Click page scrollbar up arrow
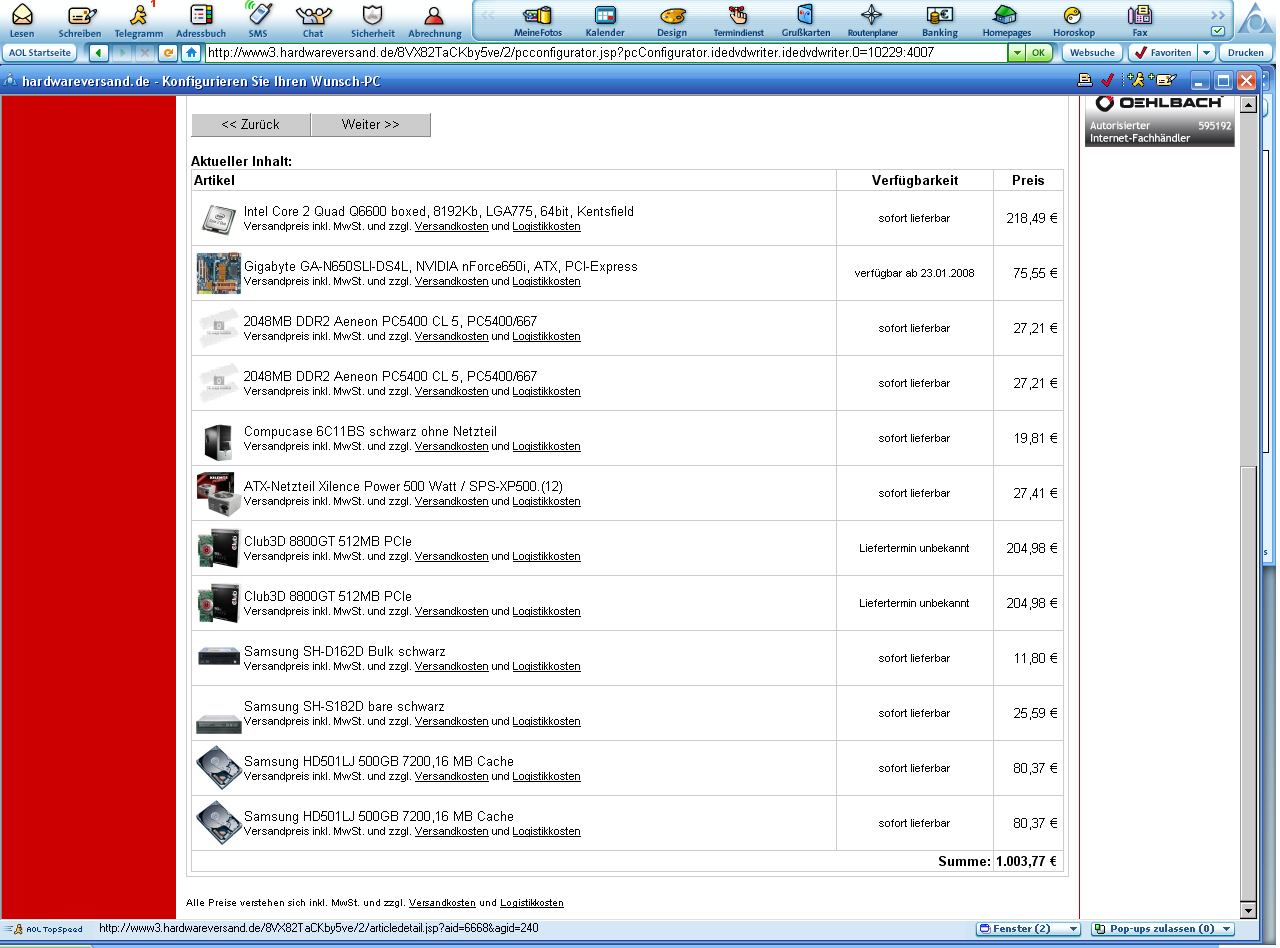Screen dimensions: 1280x948 coord(1247,106)
